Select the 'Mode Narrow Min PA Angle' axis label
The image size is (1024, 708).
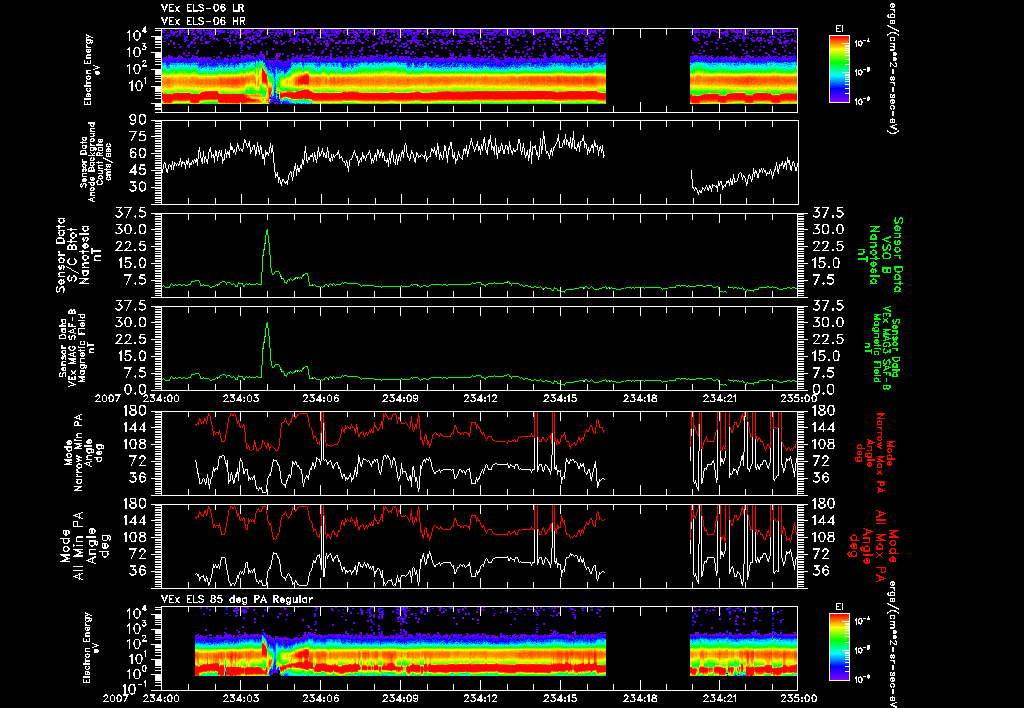point(82,451)
